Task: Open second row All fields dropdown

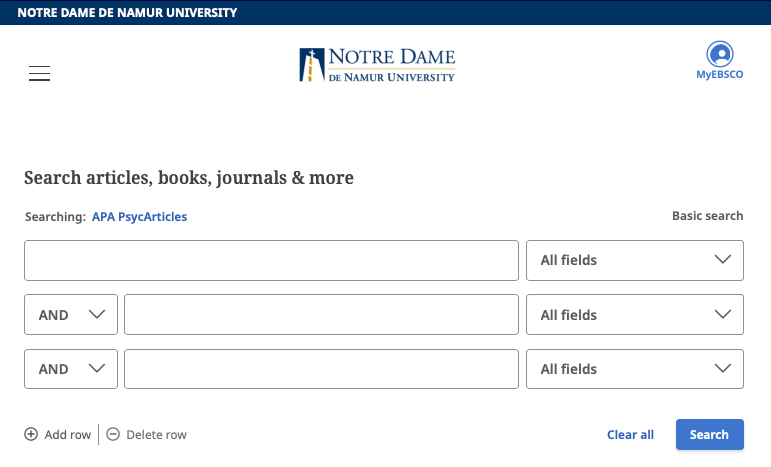Action: pyautogui.click(x=634, y=314)
